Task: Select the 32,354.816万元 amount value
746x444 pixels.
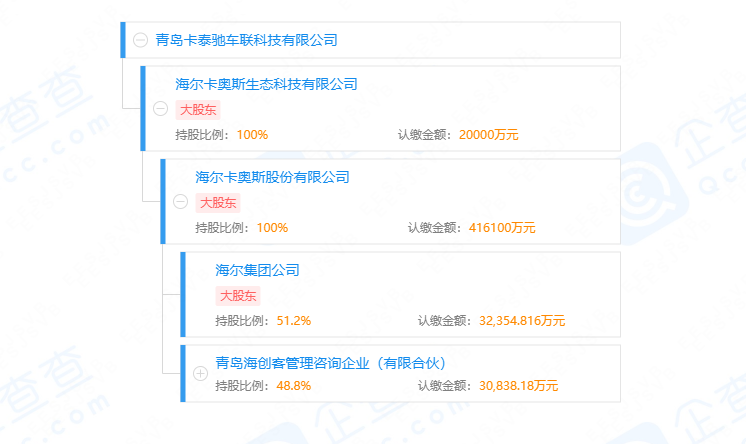Action: (x=522, y=321)
